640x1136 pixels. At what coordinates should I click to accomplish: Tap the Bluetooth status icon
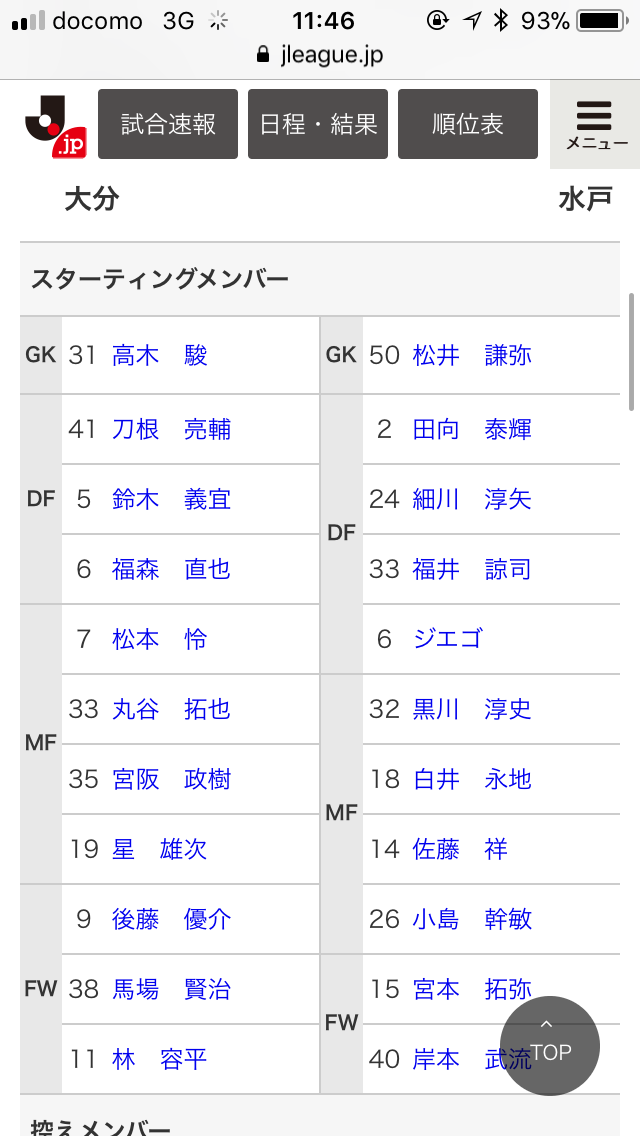pyautogui.click(x=500, y=21)
